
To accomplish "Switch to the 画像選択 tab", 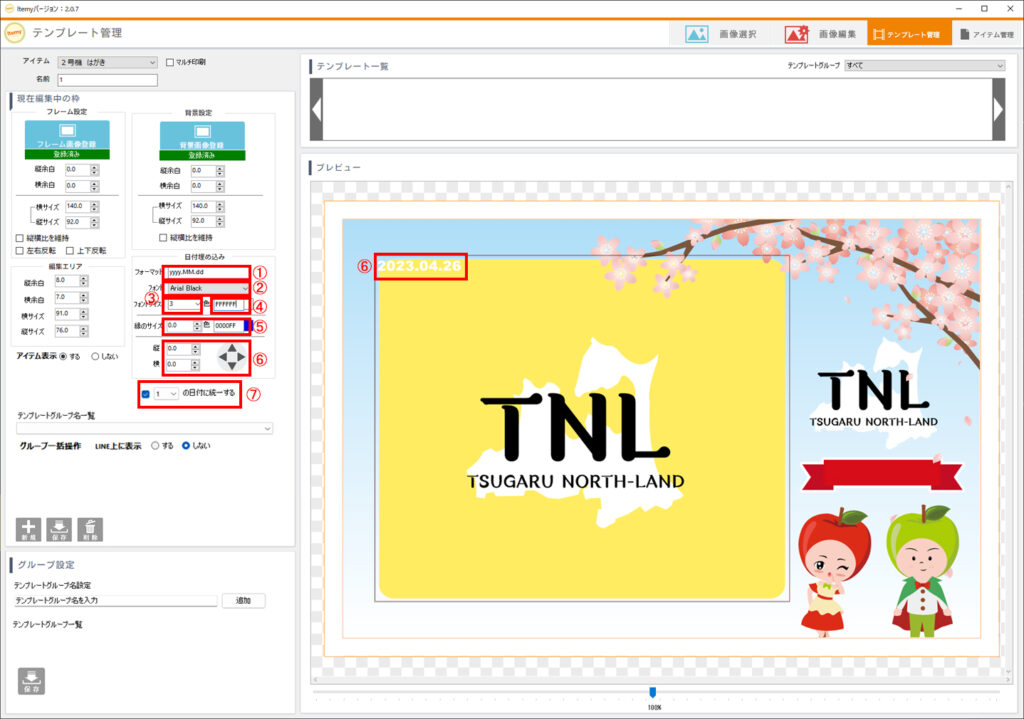I will pyautogui.click(x=721, y=34).
